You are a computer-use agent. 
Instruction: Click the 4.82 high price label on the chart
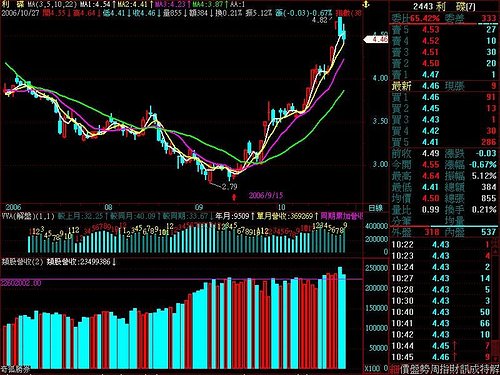320,20
